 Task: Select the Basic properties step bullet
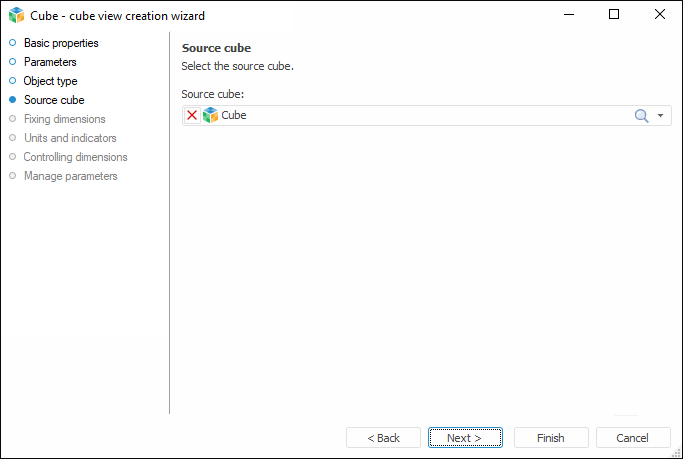(x=13, y=43)
